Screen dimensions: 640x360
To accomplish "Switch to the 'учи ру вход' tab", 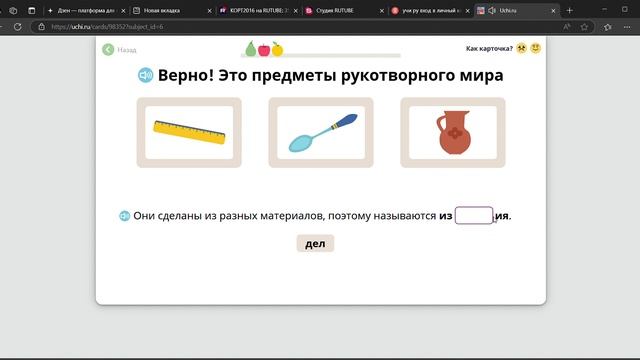I will (431, 11).
